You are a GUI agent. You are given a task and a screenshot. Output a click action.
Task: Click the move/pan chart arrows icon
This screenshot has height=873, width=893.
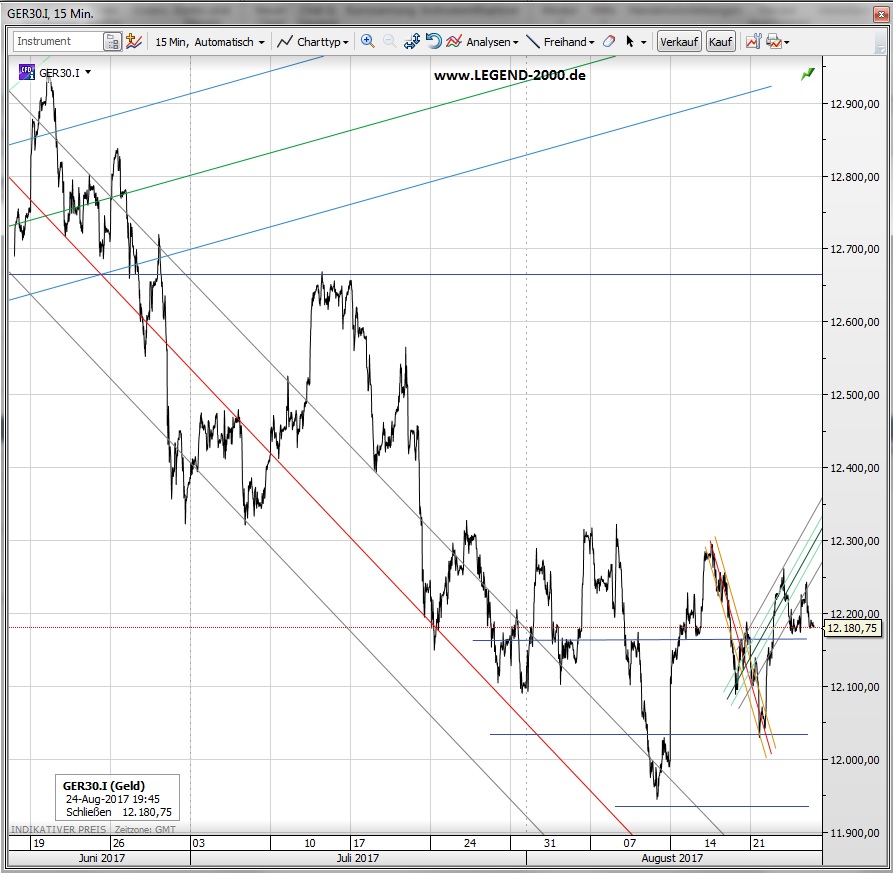pyautogui.click(x=412, y=42)
